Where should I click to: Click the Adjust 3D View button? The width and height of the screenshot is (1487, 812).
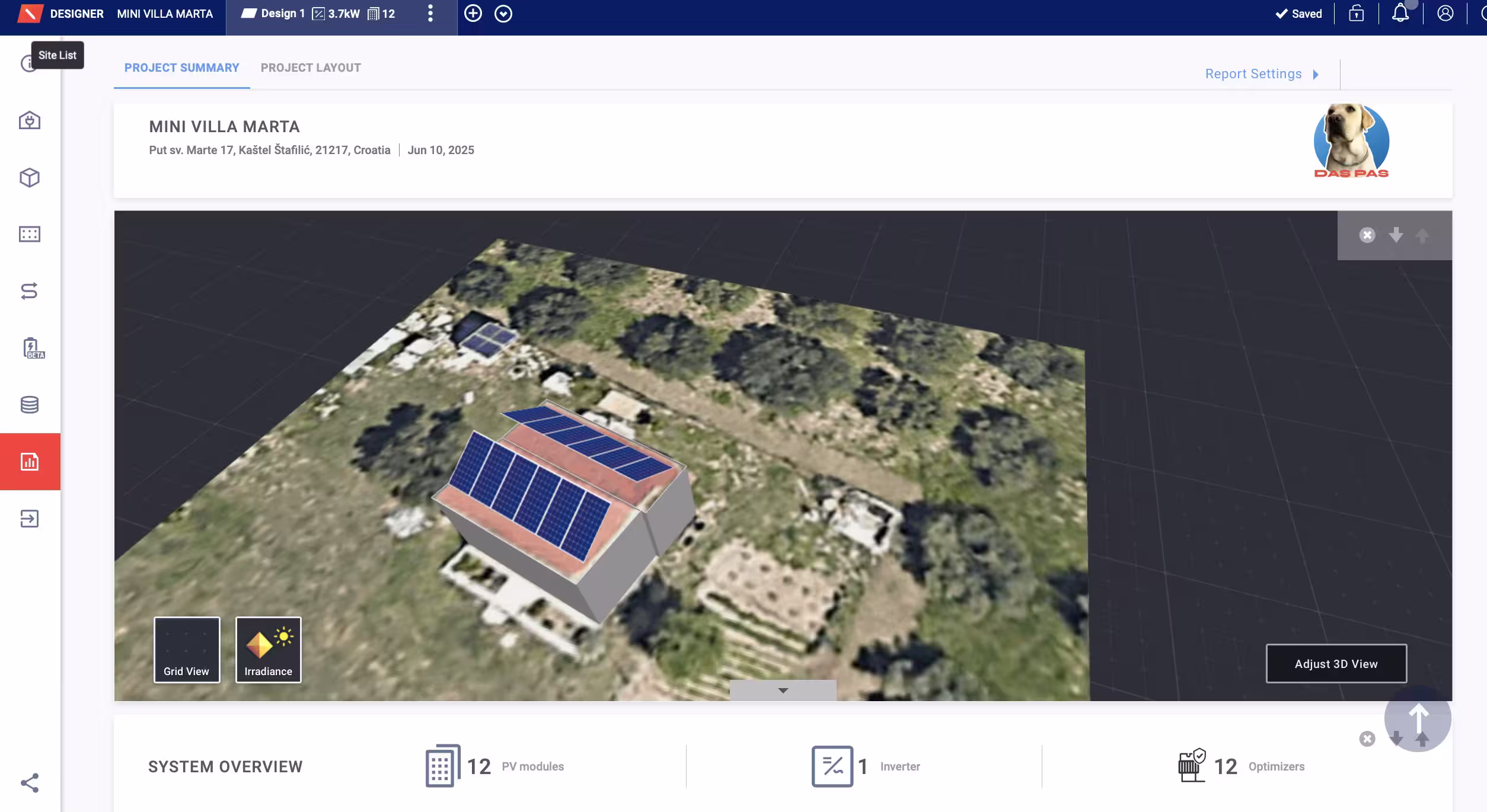click(1336, 664)
